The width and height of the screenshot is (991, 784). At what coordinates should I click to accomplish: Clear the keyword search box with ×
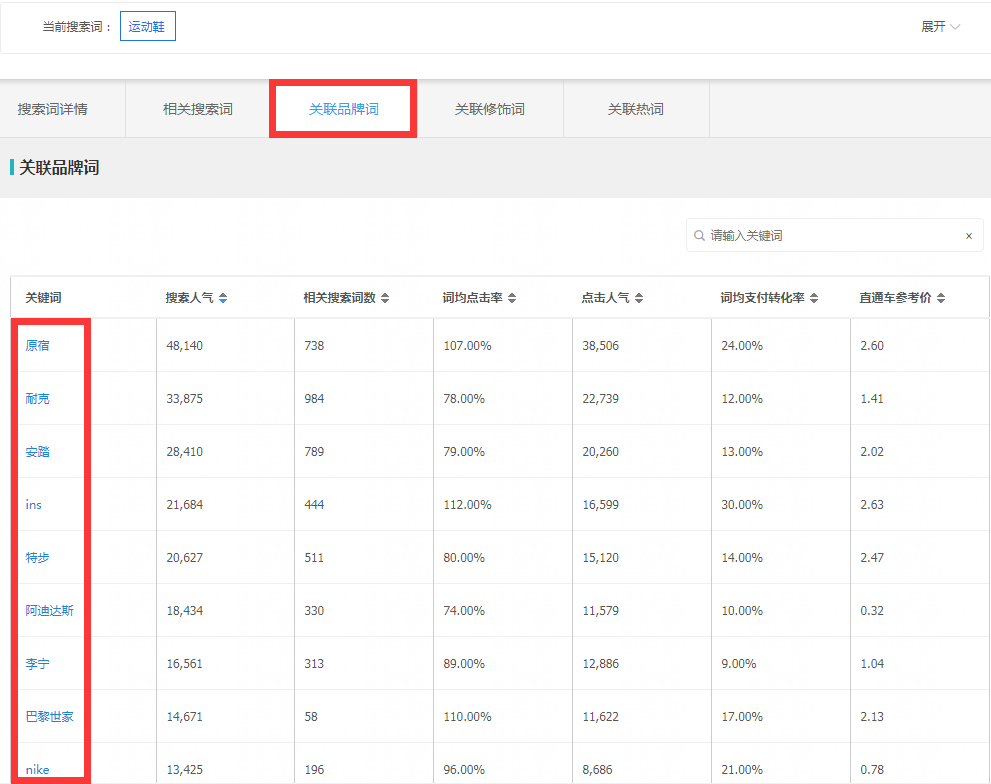(x=969, y=236)
